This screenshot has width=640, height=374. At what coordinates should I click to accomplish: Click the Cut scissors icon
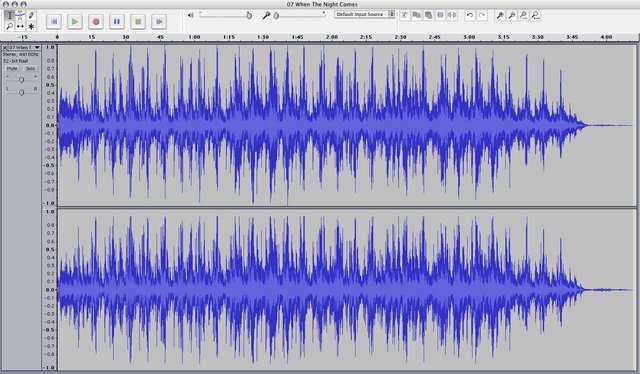pyautogui.click(x=404, y=16)
